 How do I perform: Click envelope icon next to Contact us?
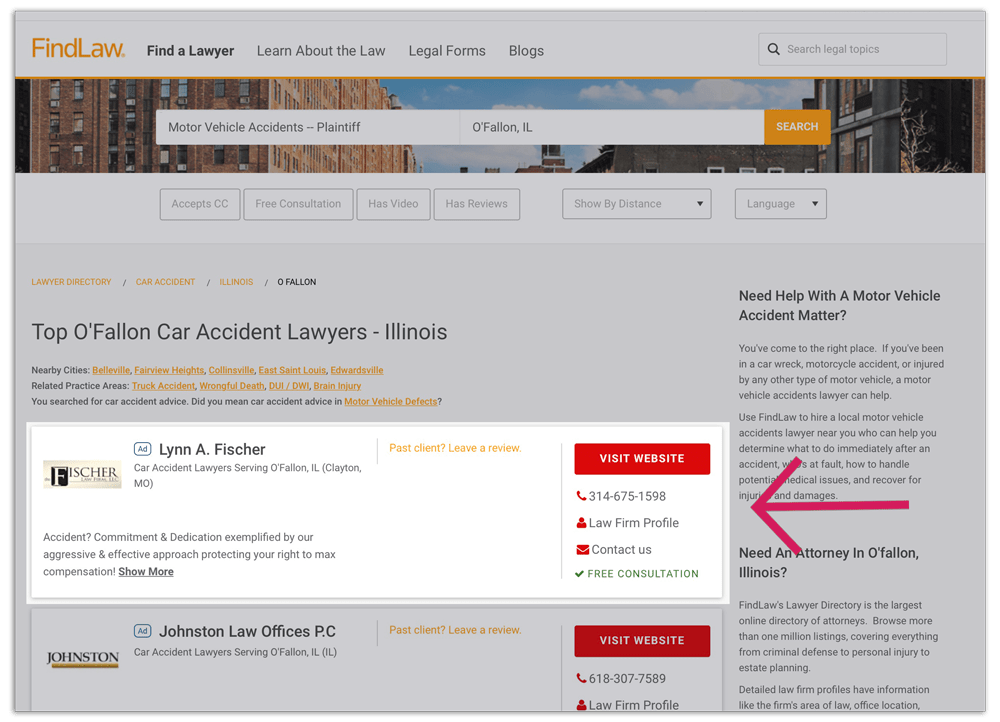(582, 549)
